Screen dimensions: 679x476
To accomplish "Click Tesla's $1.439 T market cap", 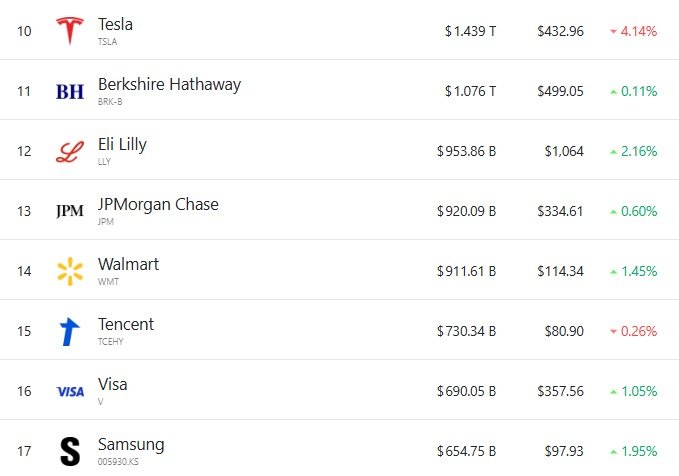I will tap(470, 31).
